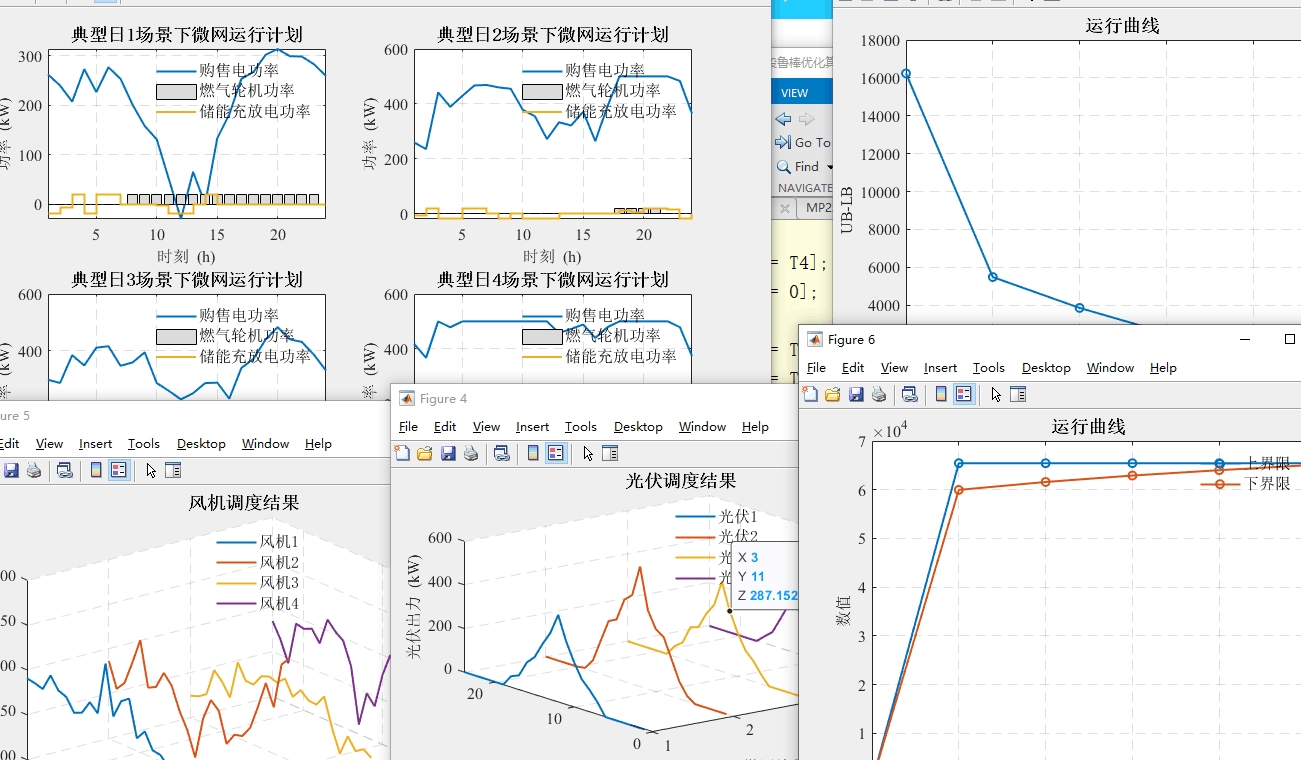Open the Insert menu in Figure 4
Image resolution: width=1301 pixels, height=760 pixels.
(532, 427)
